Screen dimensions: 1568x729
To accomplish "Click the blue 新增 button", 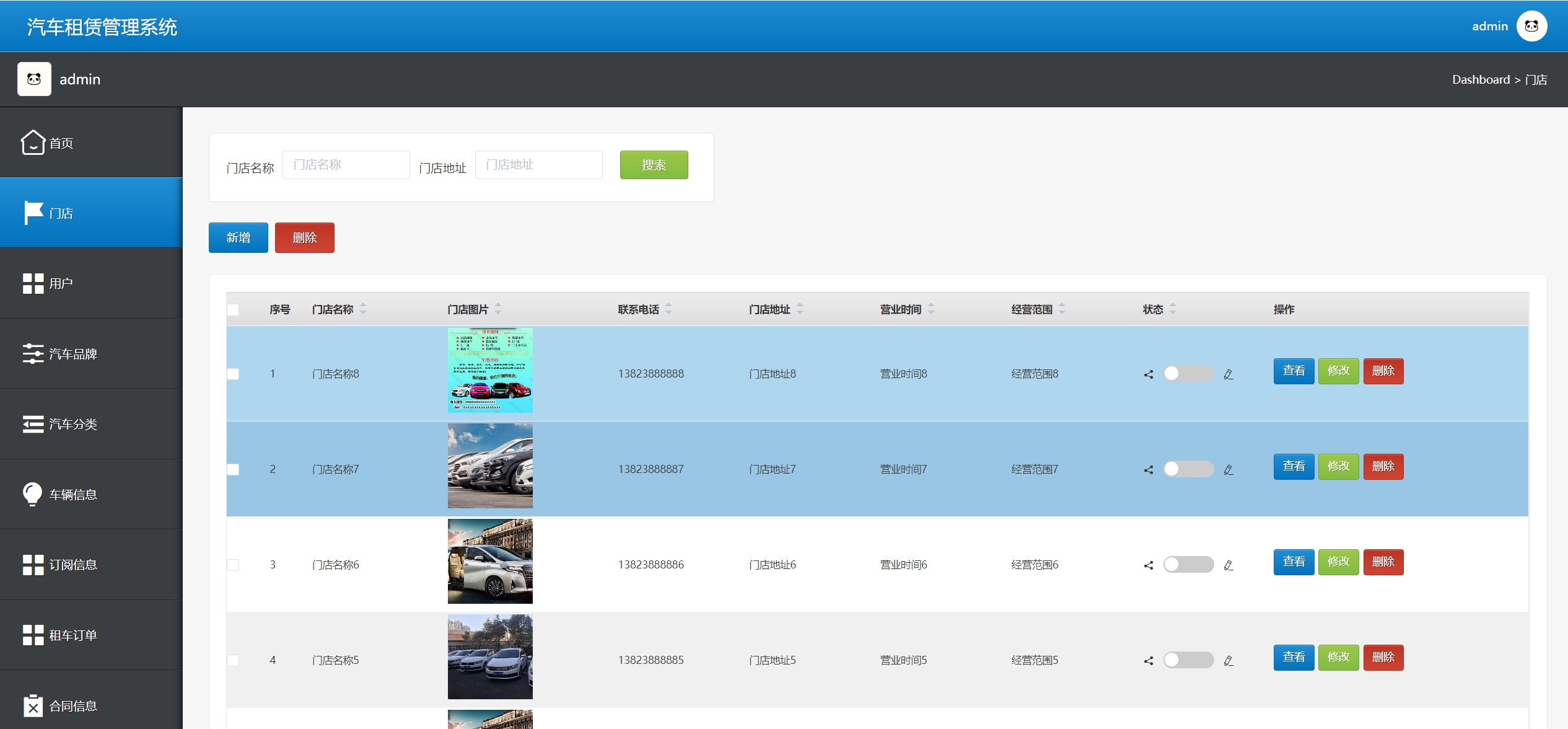I will click(x=238, y=237).
